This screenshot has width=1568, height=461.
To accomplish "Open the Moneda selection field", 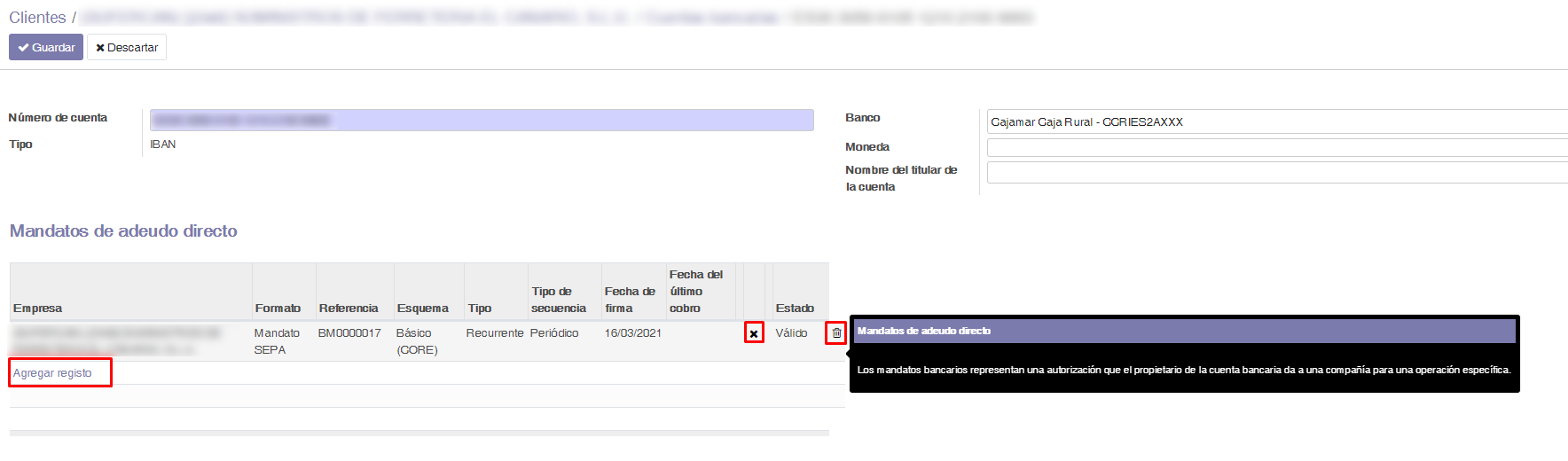I will pyautogui.click(x=1275, y=147).
